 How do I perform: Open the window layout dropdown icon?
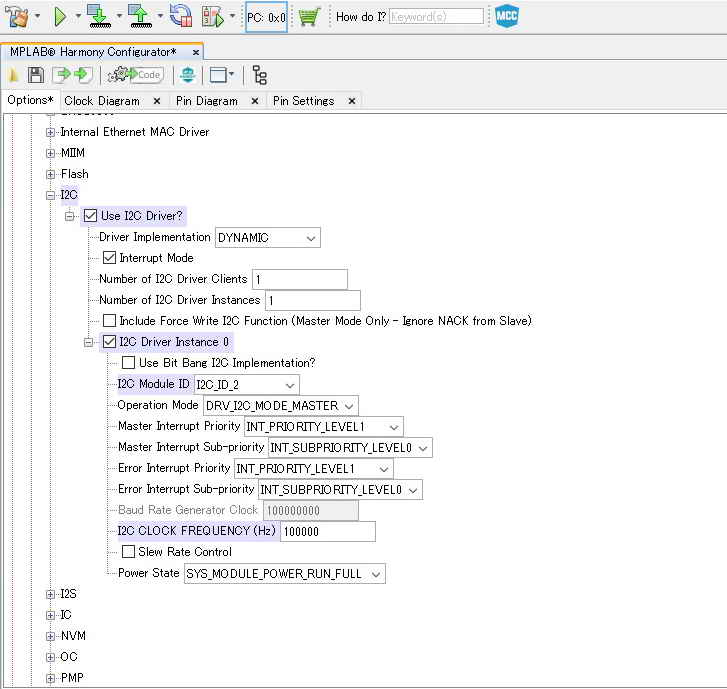tap(221, 75)
